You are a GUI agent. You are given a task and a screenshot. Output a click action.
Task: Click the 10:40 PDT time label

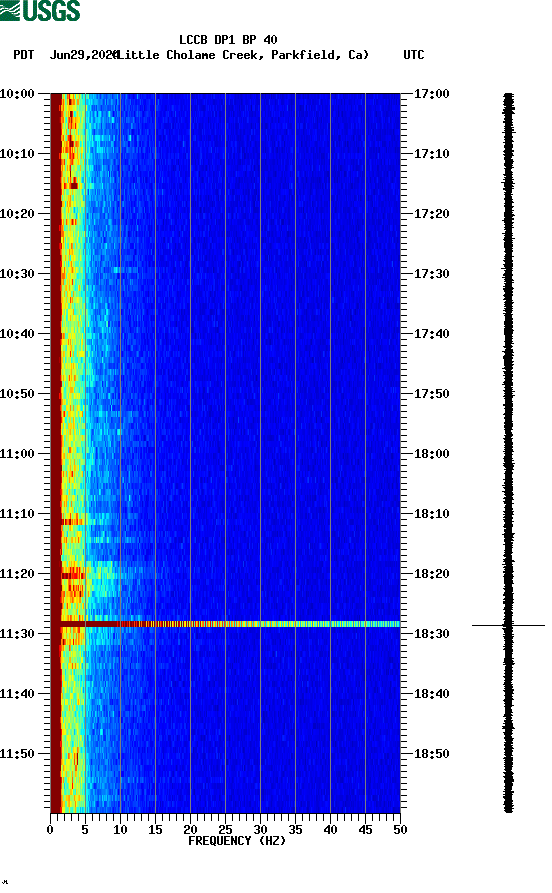point(17,334)
